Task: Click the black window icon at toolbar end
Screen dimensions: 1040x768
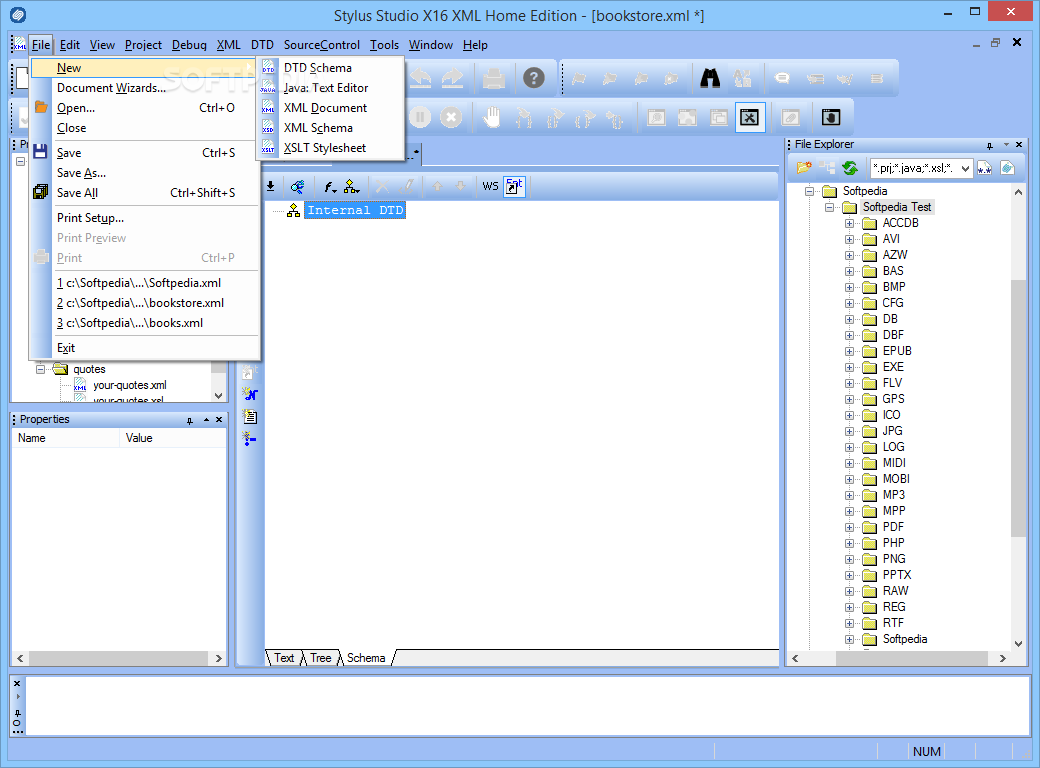Action: coord(830,117)
